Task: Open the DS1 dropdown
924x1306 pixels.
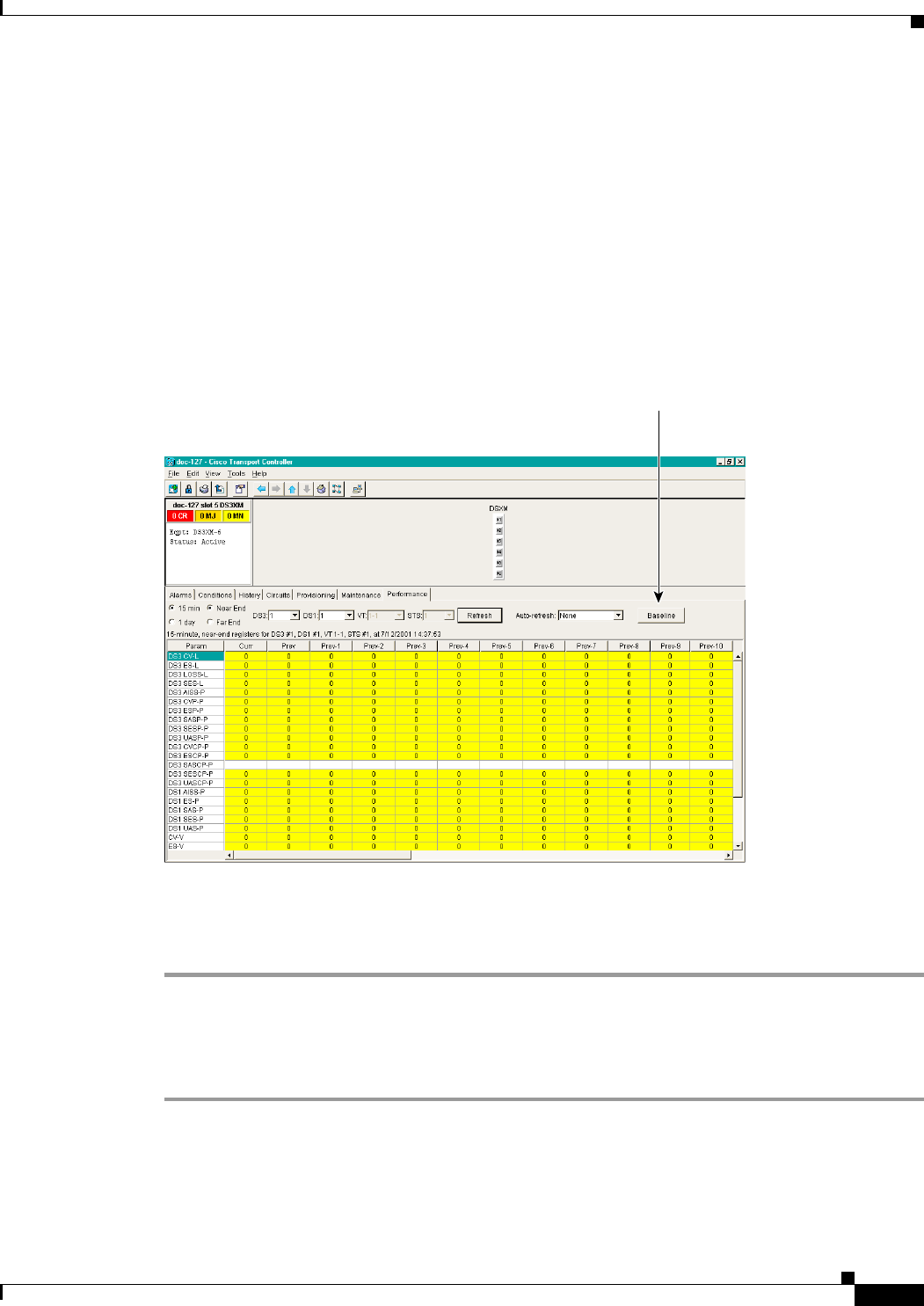Action: click(x=337, y=616)
